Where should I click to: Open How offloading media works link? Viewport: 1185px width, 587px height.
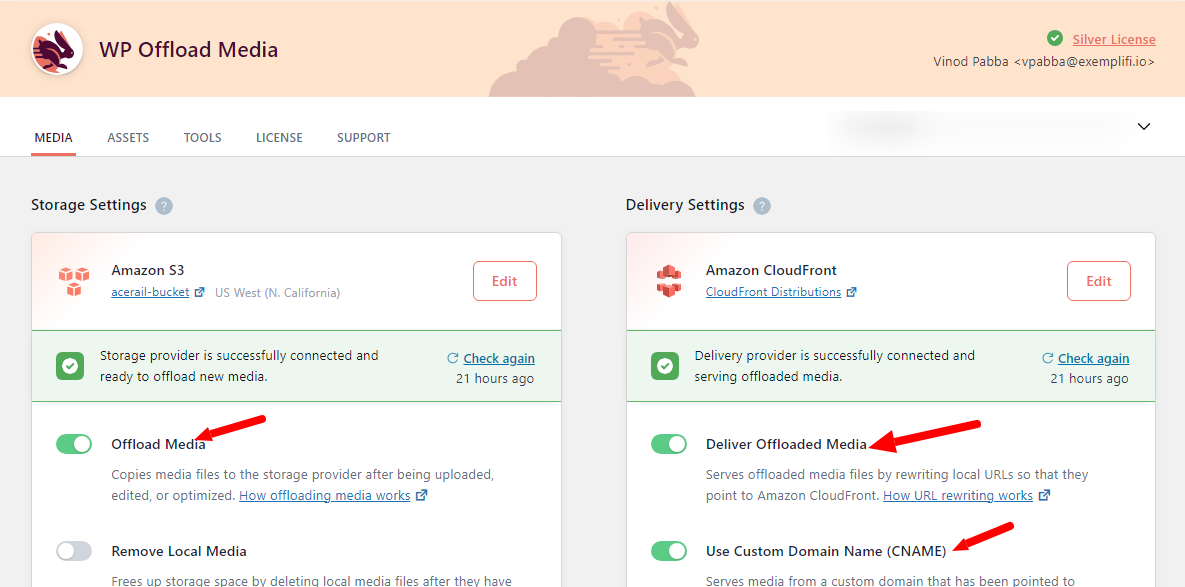(x=325, y=496)
